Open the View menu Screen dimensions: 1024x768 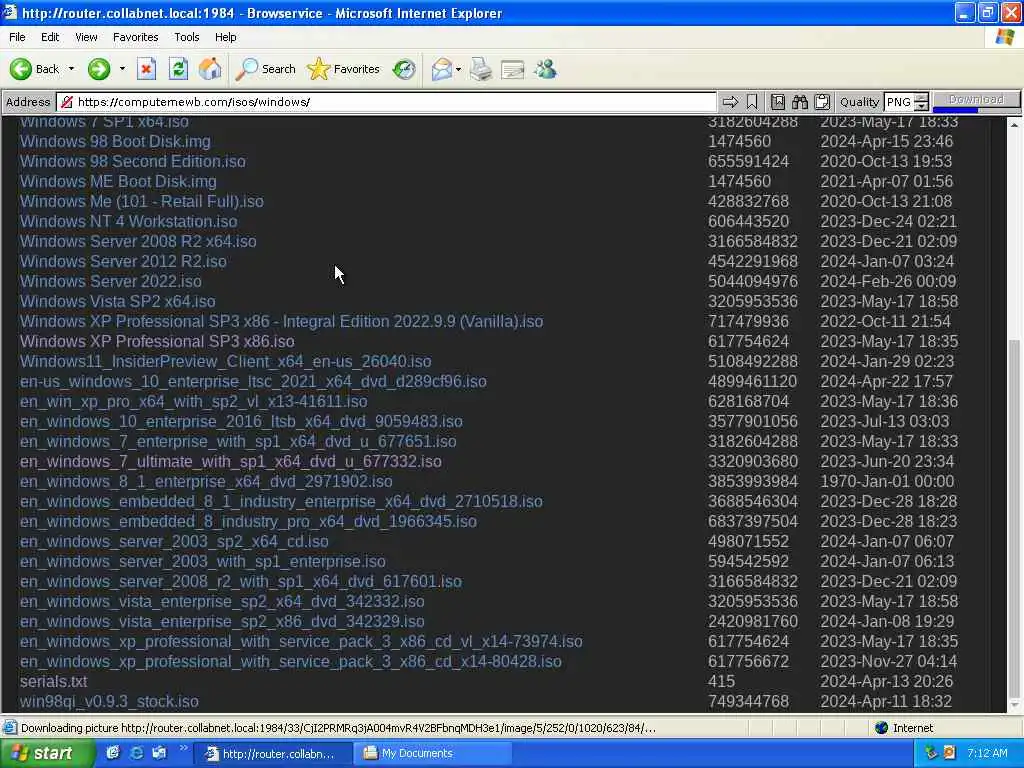86,37
